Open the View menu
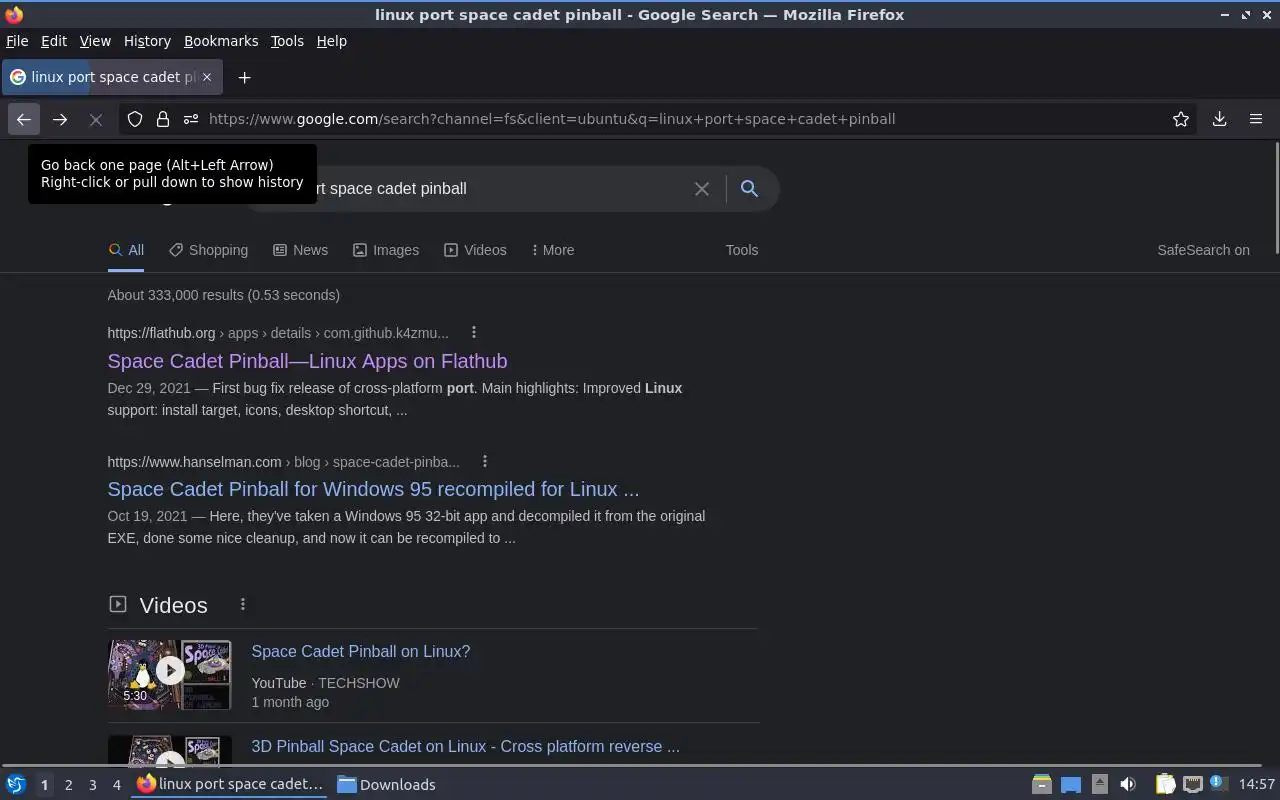The width and height of the screenshot is (1280, 800). [x=95, y=41]
